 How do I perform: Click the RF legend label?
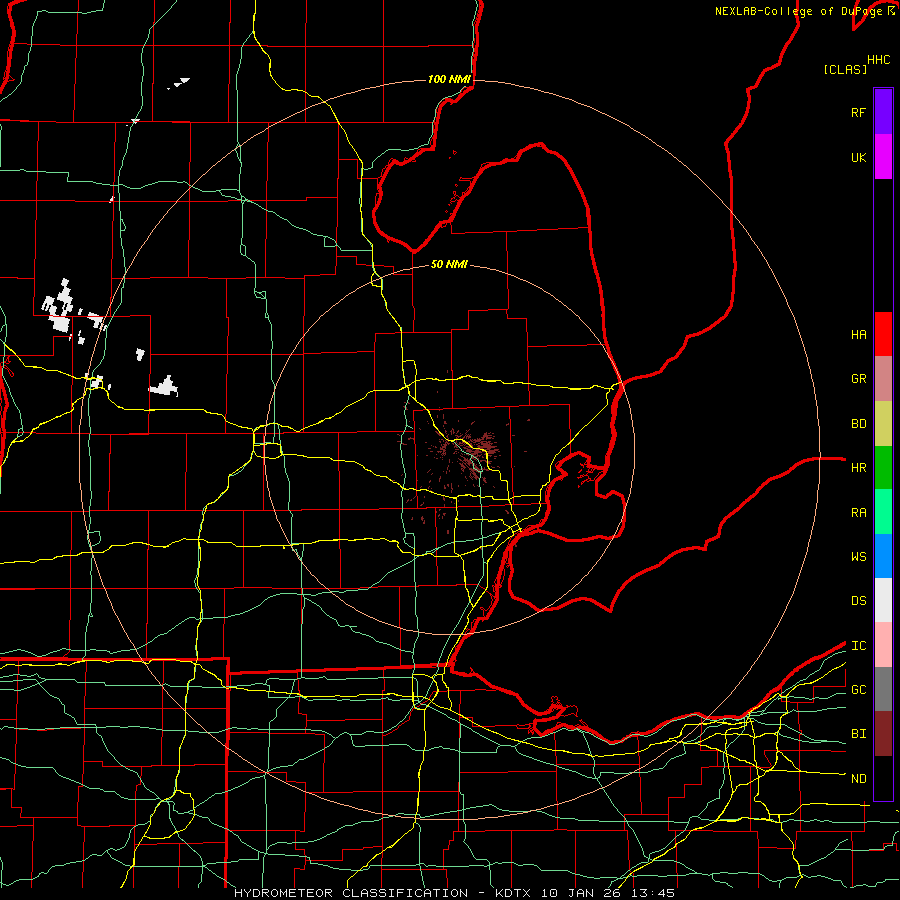[858, 112]
